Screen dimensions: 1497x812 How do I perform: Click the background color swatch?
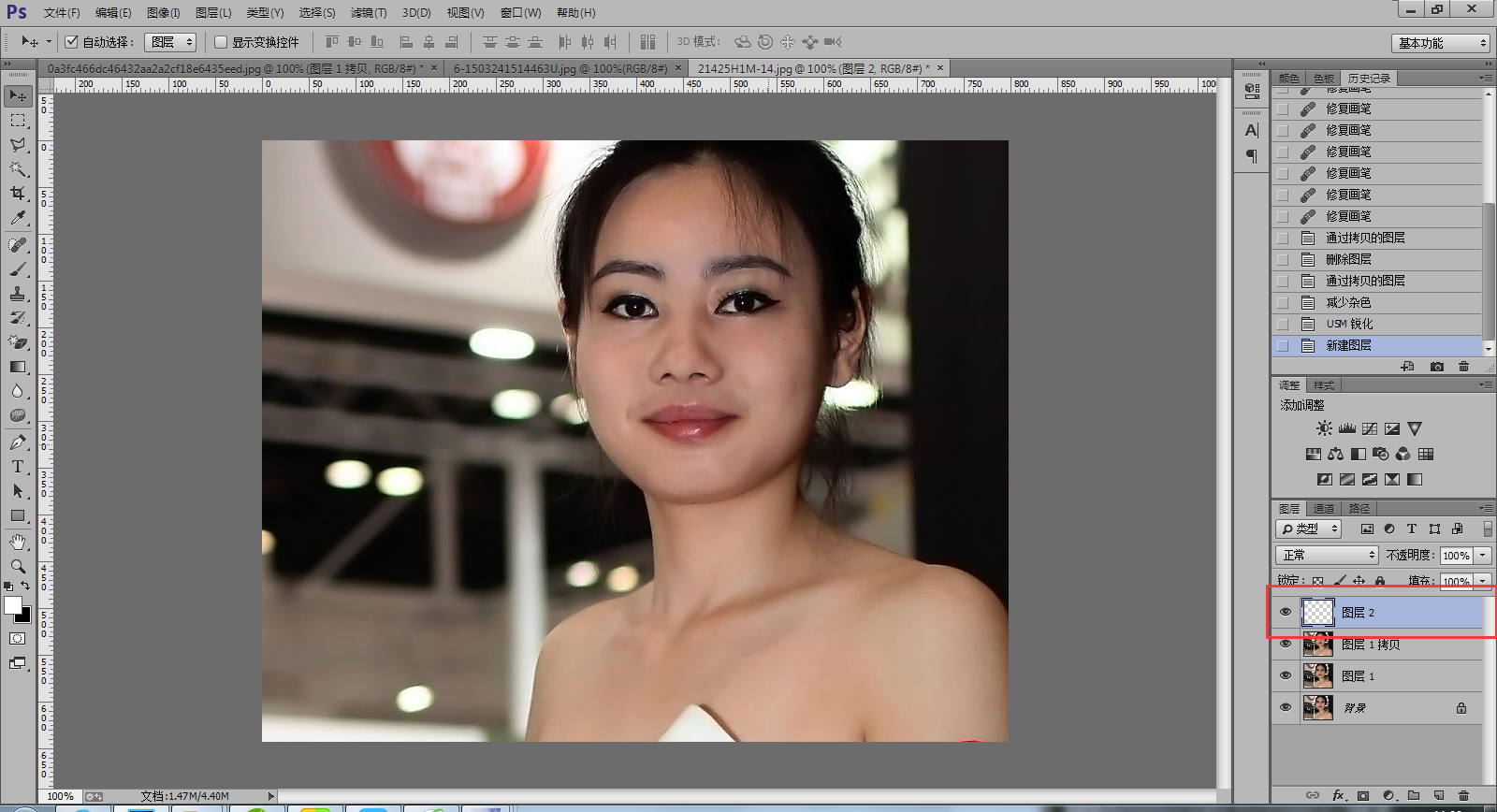coord(25,617)
